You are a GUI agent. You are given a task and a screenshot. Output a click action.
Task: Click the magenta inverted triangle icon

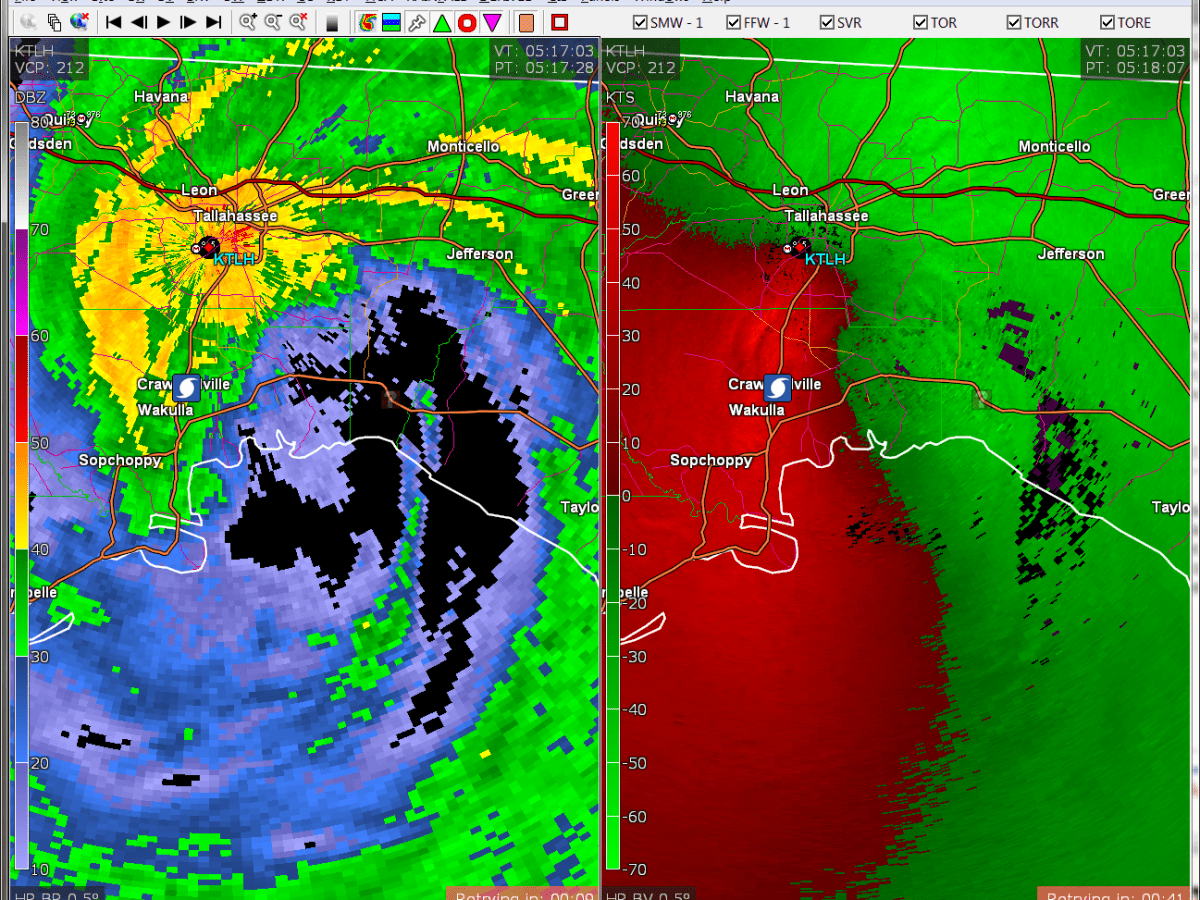(492, 22)
